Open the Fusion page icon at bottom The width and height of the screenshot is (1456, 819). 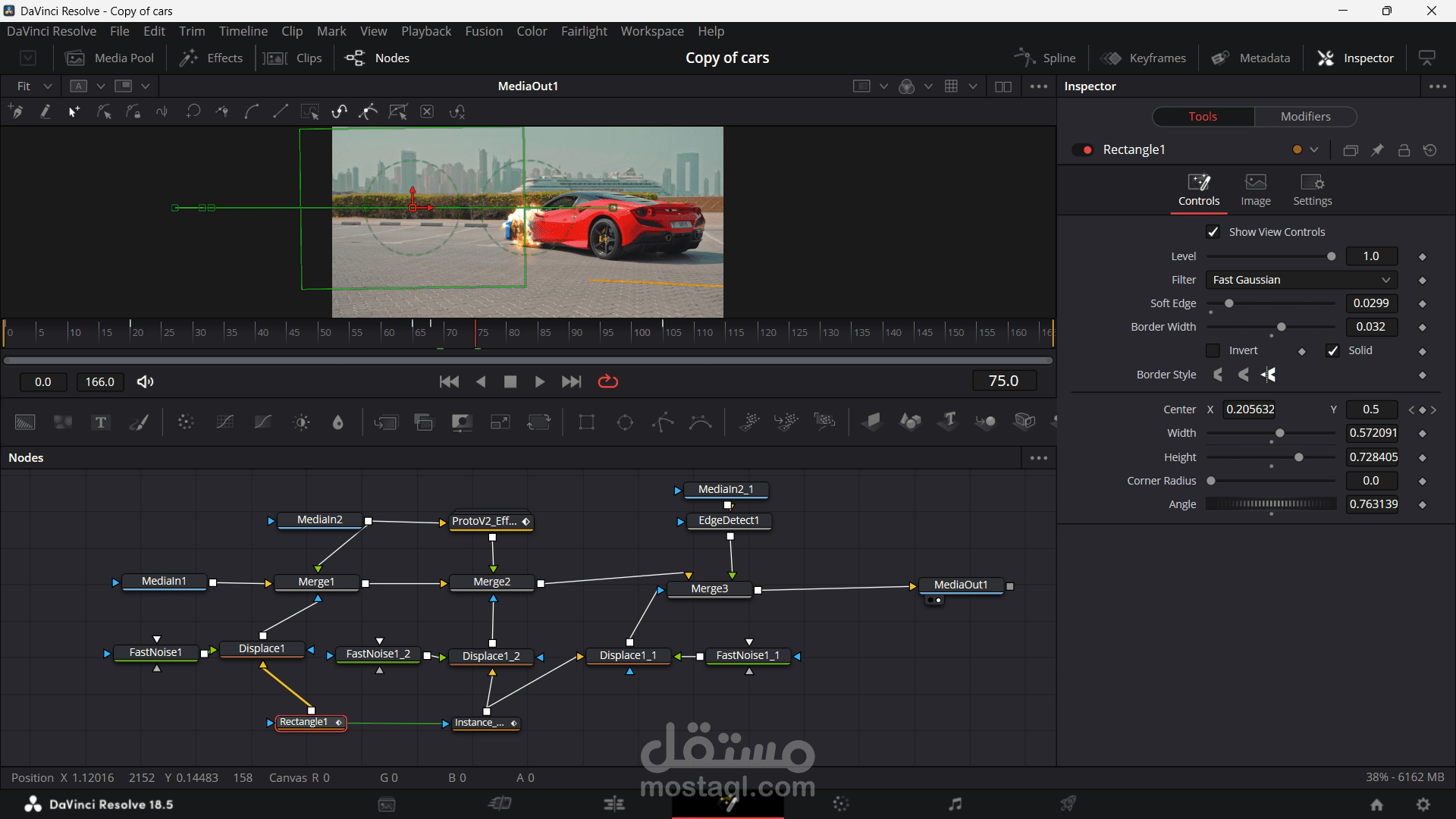728,804
